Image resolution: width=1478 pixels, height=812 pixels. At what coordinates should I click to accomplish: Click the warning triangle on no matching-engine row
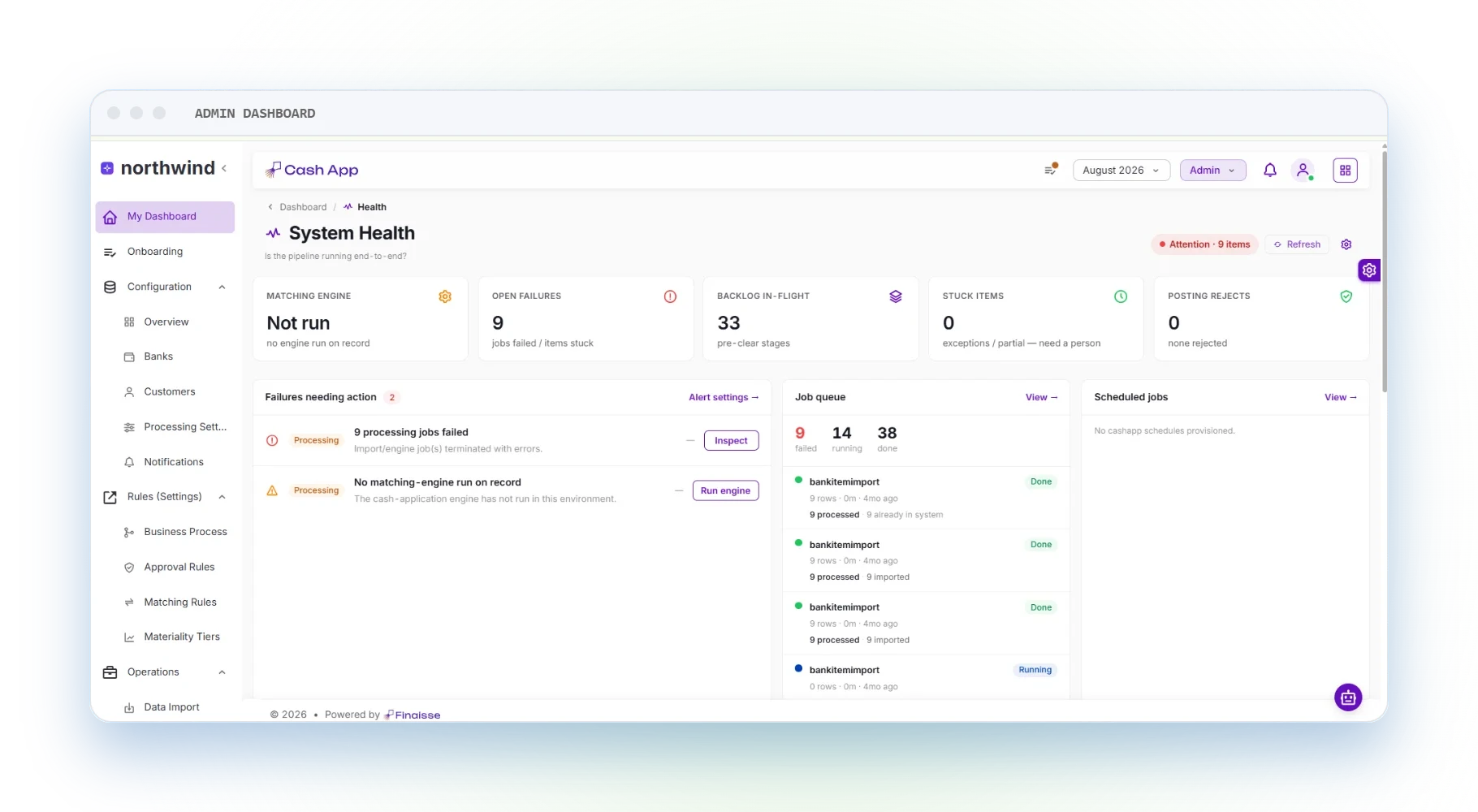point(272,490)
